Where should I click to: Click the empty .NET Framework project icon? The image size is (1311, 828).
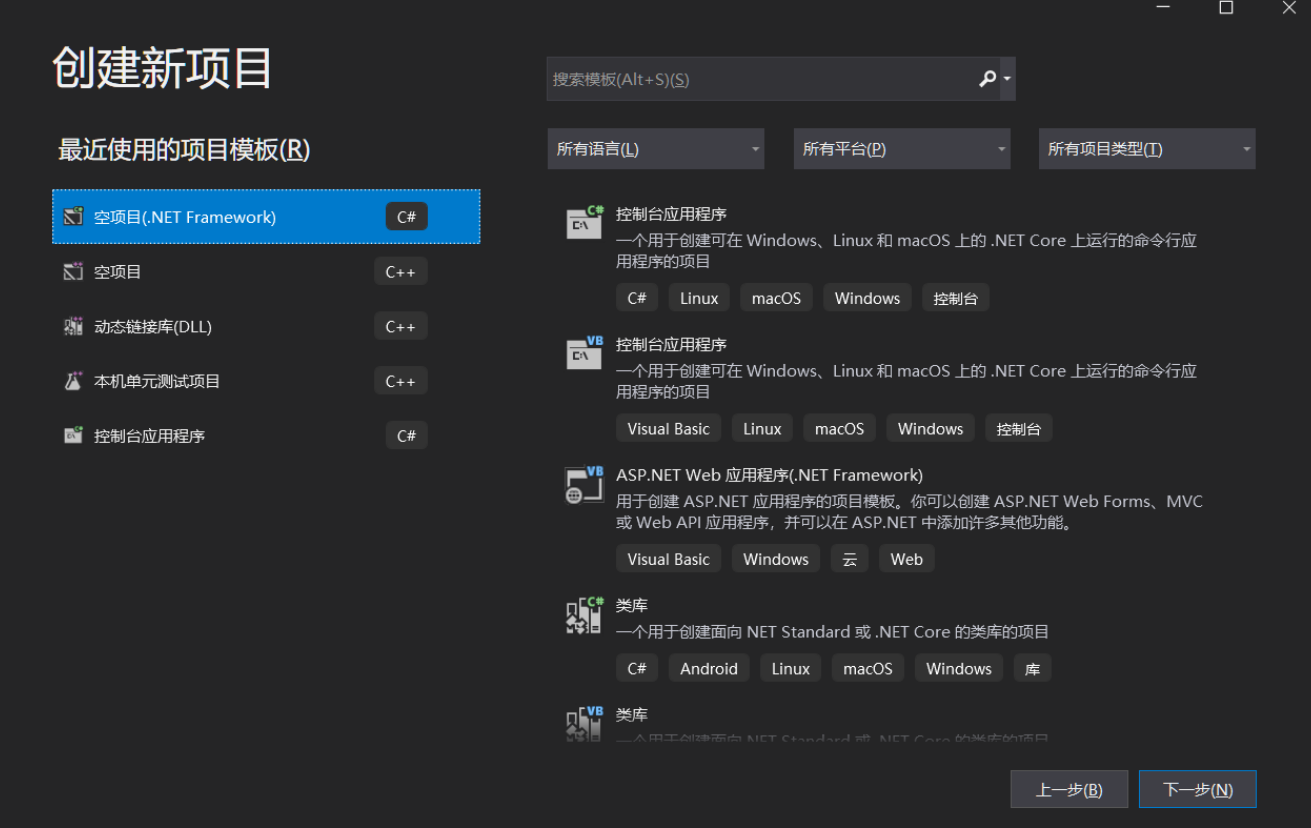pyautogui.click(x=73, y=217)
